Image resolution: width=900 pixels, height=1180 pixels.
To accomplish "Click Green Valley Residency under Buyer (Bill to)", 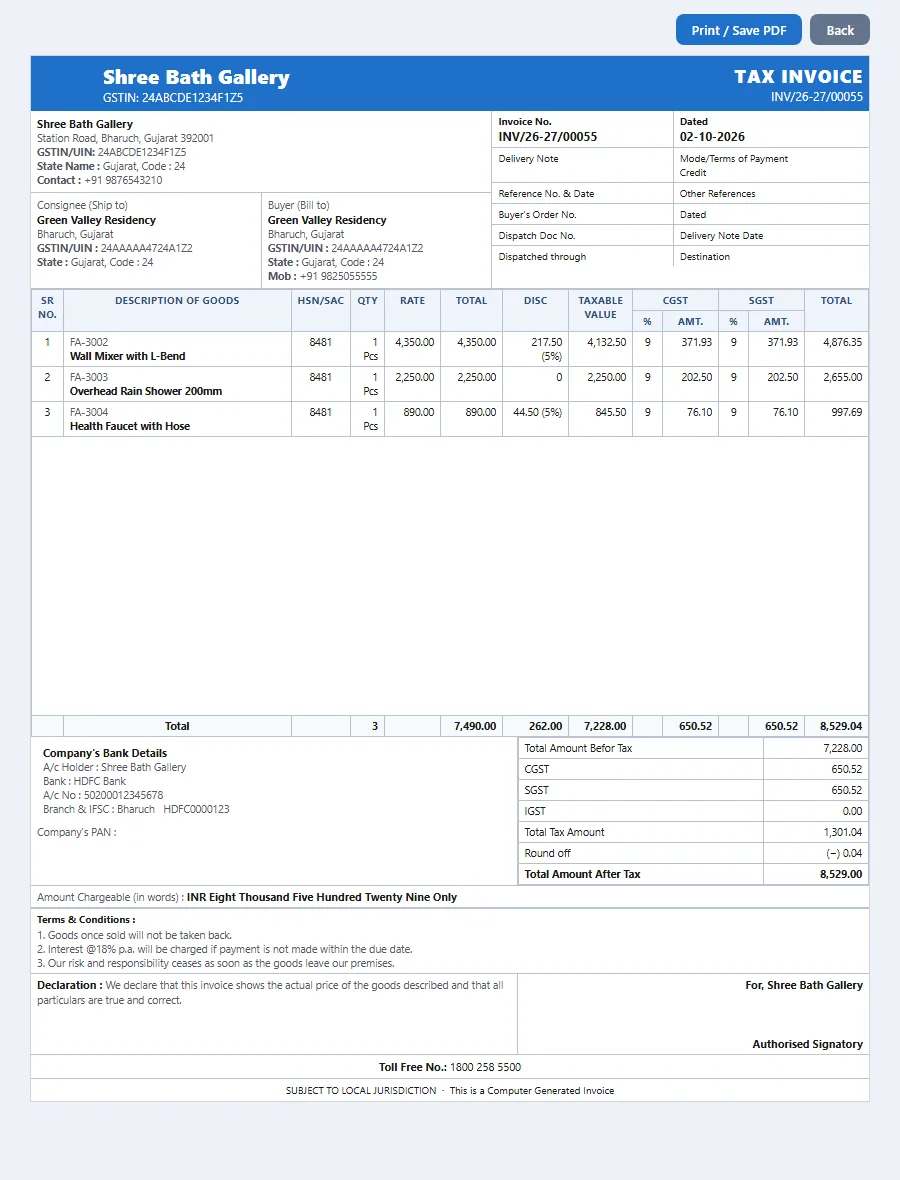I will pyautogui.click(x=327, y=220).
